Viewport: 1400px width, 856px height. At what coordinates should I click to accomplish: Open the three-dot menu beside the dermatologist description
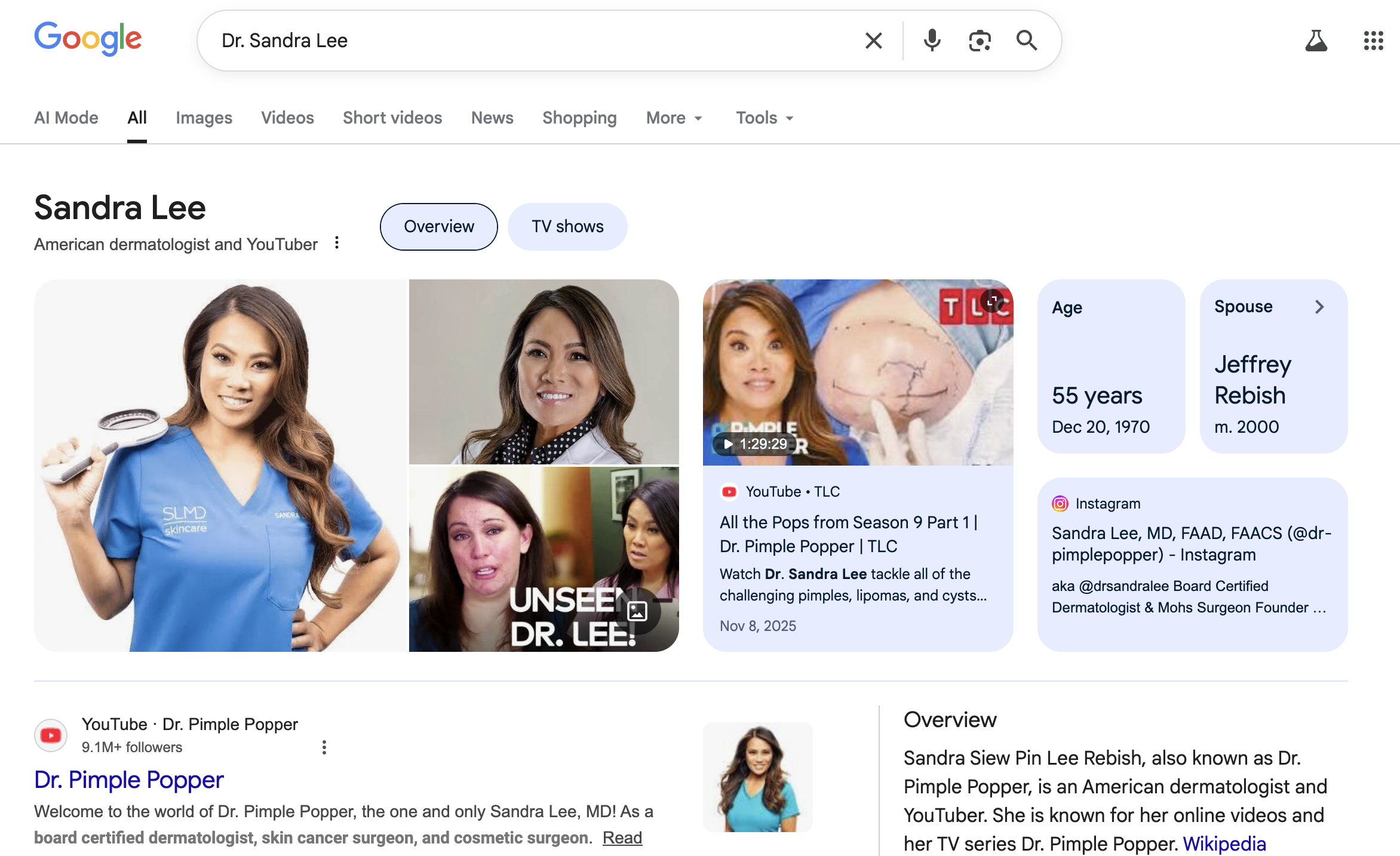pos(337,243)
